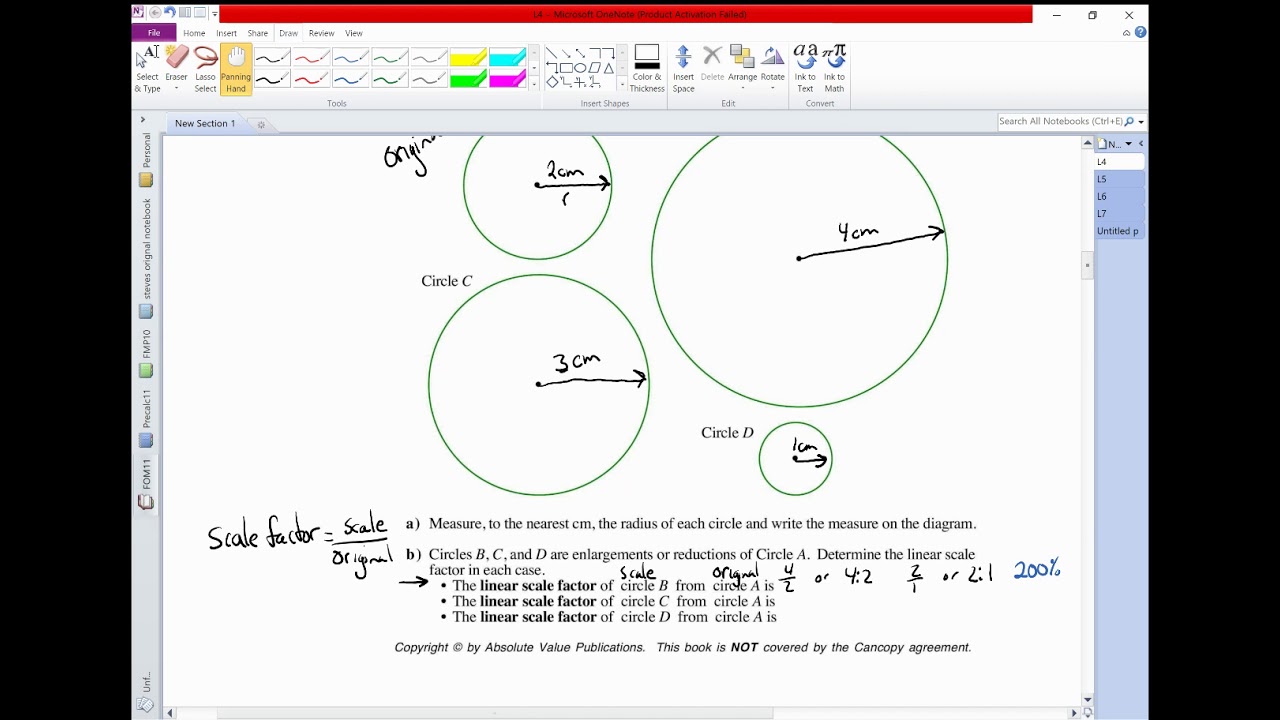Select the thick red pen in bottom row

pyautogui.click(x=311, y=79)
